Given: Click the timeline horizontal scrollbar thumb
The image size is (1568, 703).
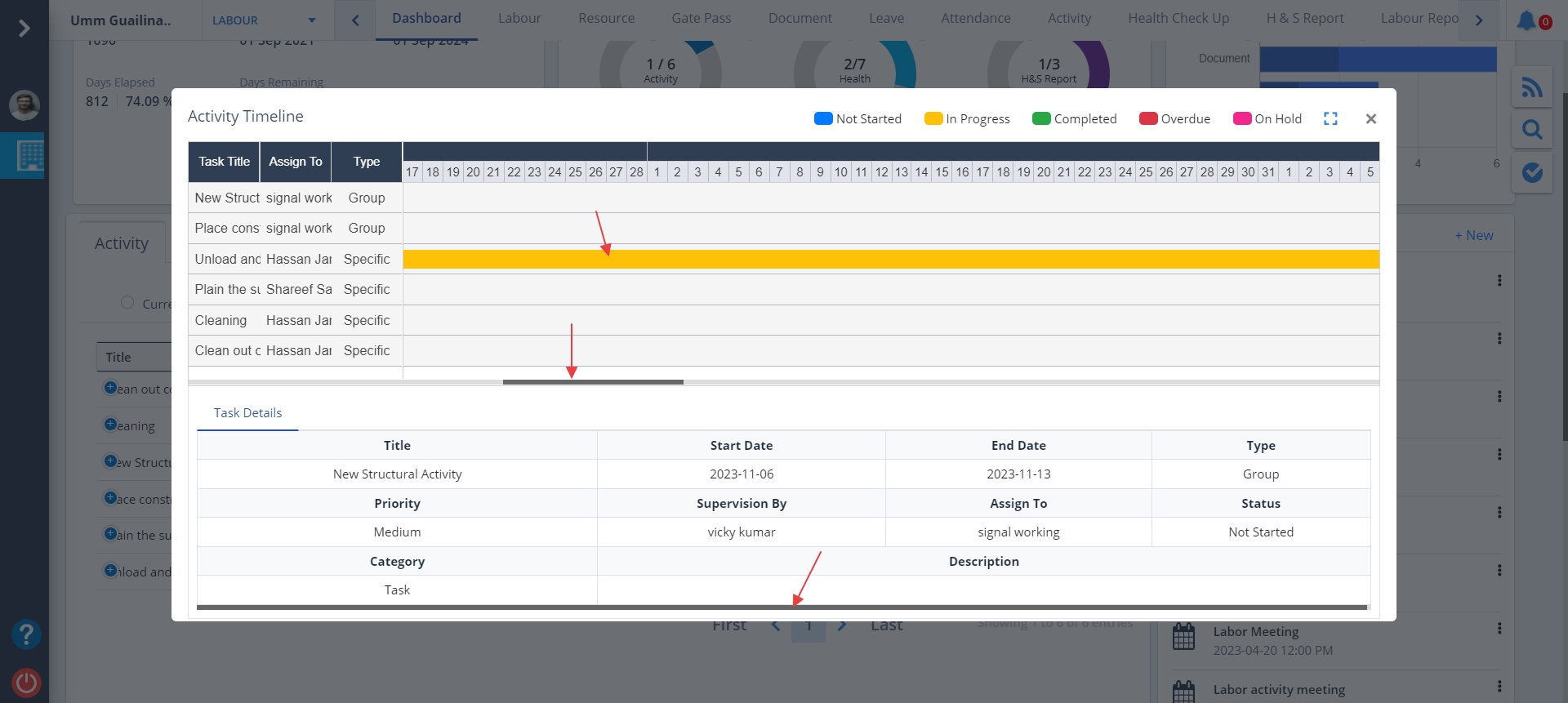Looking at the screenshot, I should coord(593,382).
